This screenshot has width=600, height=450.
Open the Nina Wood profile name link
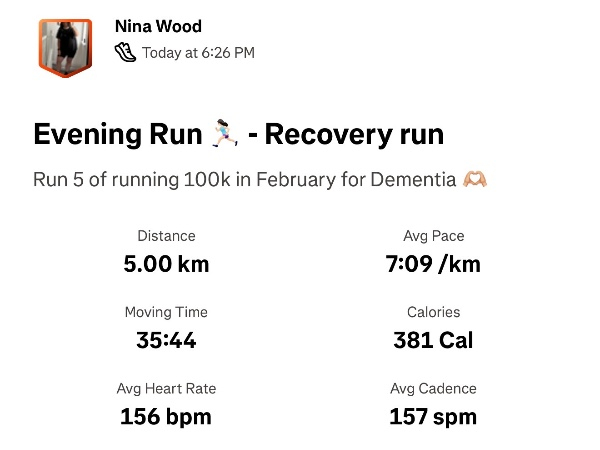(x=159, y=25)
